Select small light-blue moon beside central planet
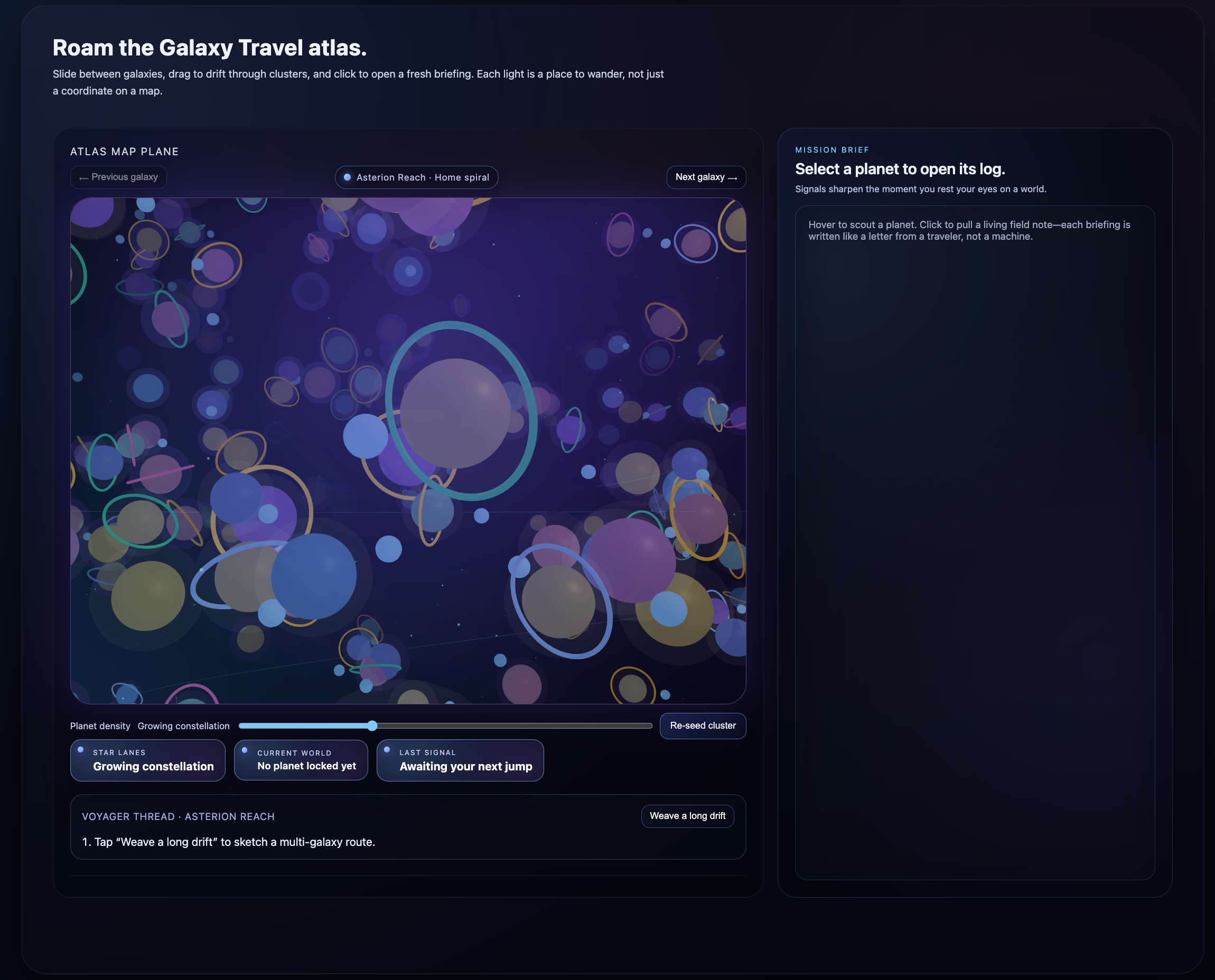Image resolution: width=1215 pixels, height=980 pixels. click(366, 436)
